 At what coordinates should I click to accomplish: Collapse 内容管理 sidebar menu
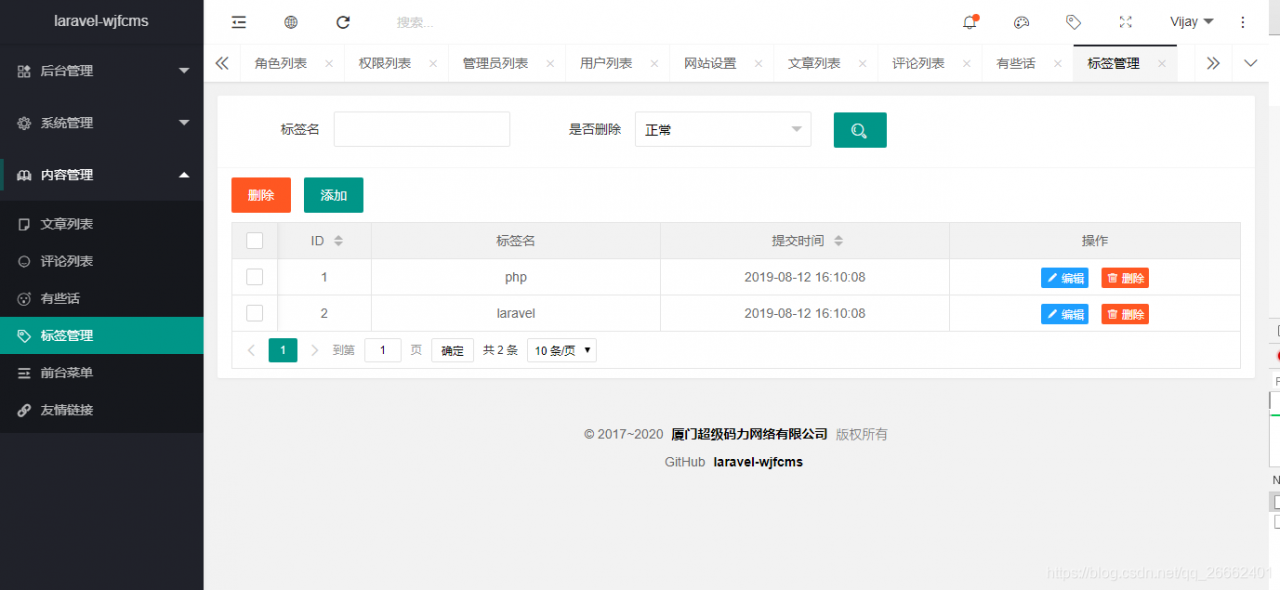(101, 175)
